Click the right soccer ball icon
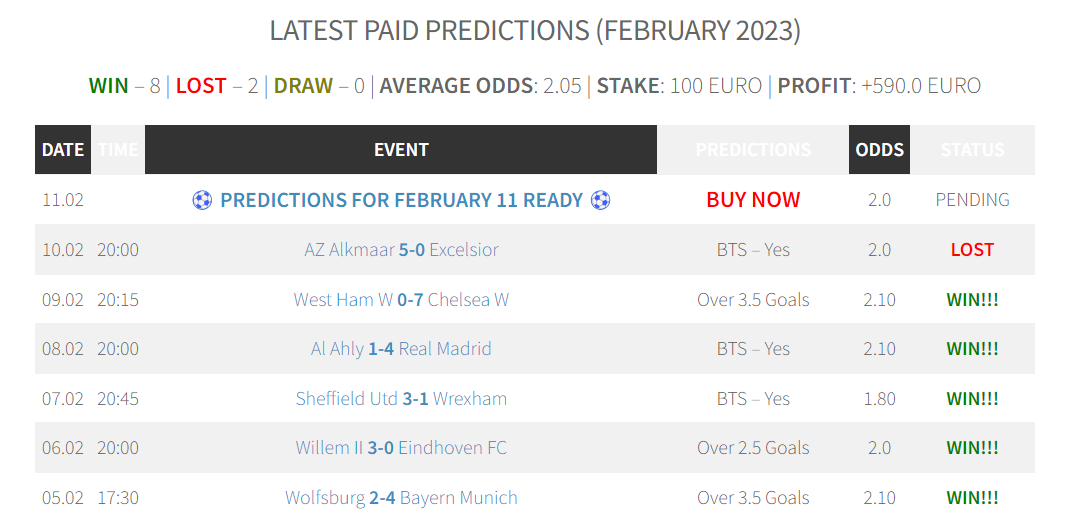This screenshot has width=1072, height=521. (x=600, y=200)
